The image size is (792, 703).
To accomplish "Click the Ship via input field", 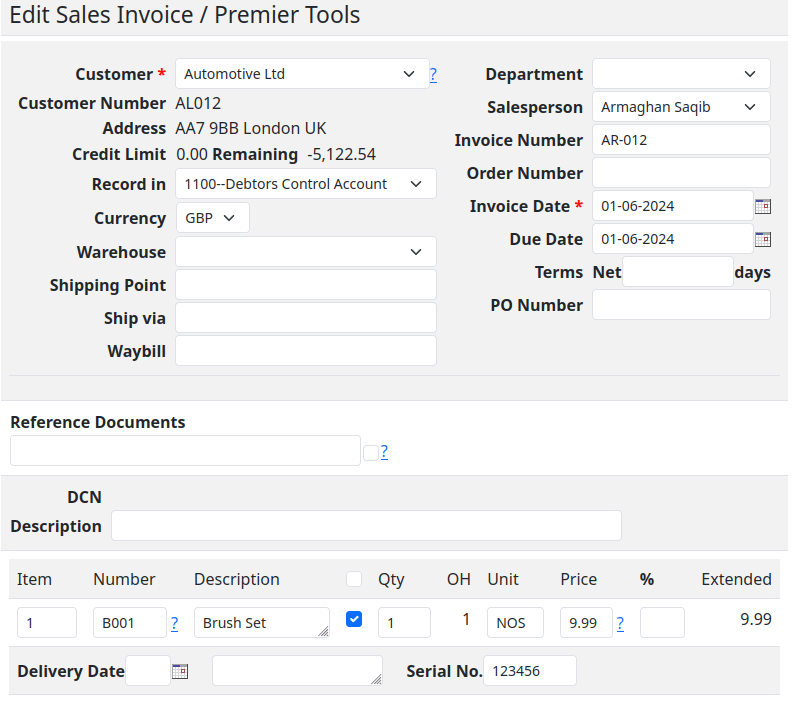I will tap(306, 318).
